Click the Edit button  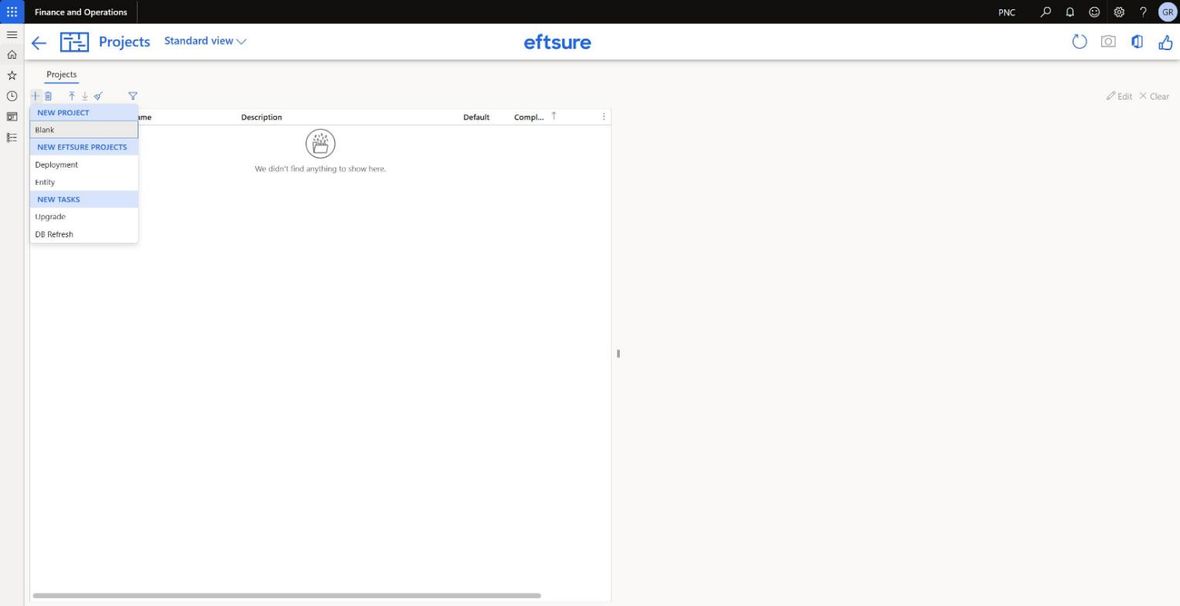pos(1119,96)
